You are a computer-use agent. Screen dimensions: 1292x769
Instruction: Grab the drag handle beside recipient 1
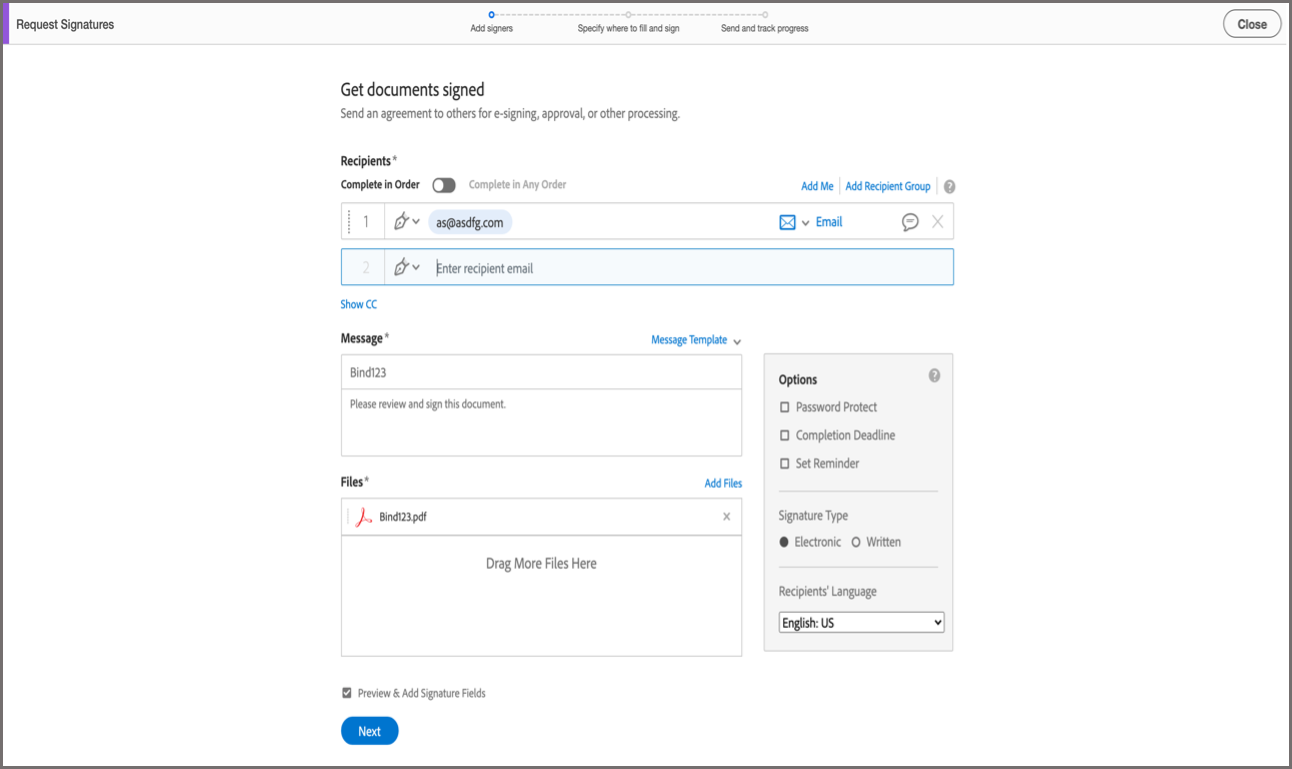pos(349,221)
